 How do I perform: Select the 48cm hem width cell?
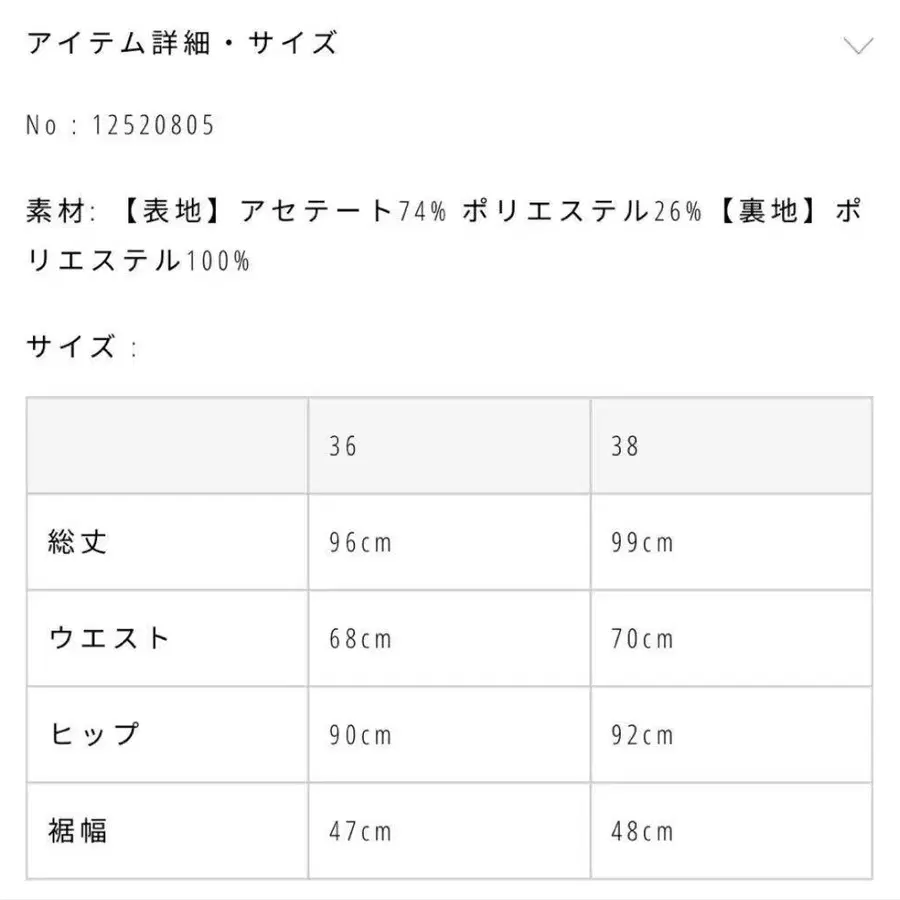tap(642, 830)
